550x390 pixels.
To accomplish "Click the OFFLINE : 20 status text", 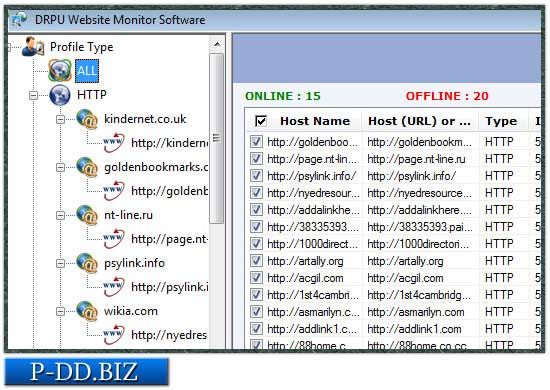I will [x=447, y=96].
